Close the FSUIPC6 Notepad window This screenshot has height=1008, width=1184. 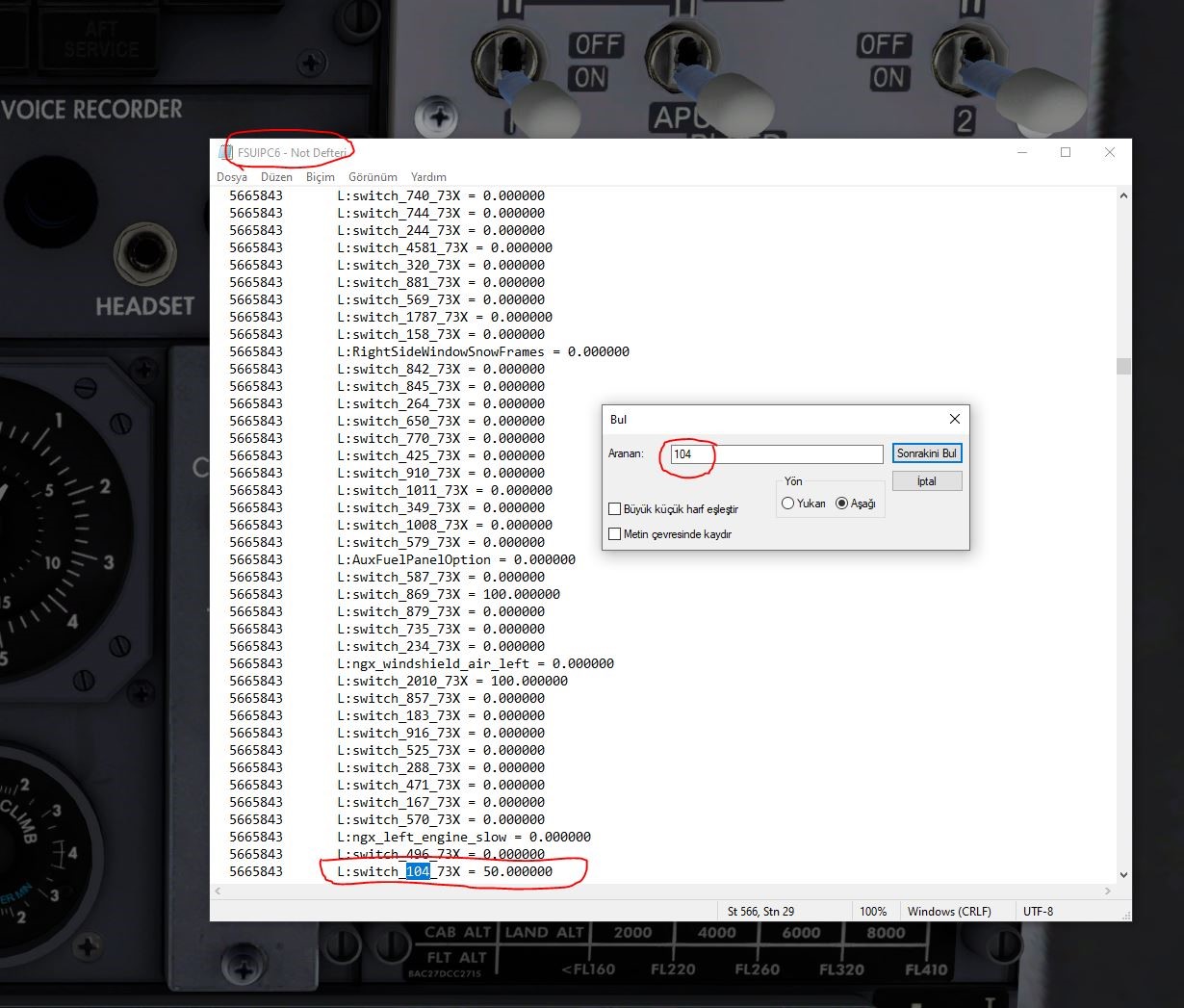(x=1110, y=152)
